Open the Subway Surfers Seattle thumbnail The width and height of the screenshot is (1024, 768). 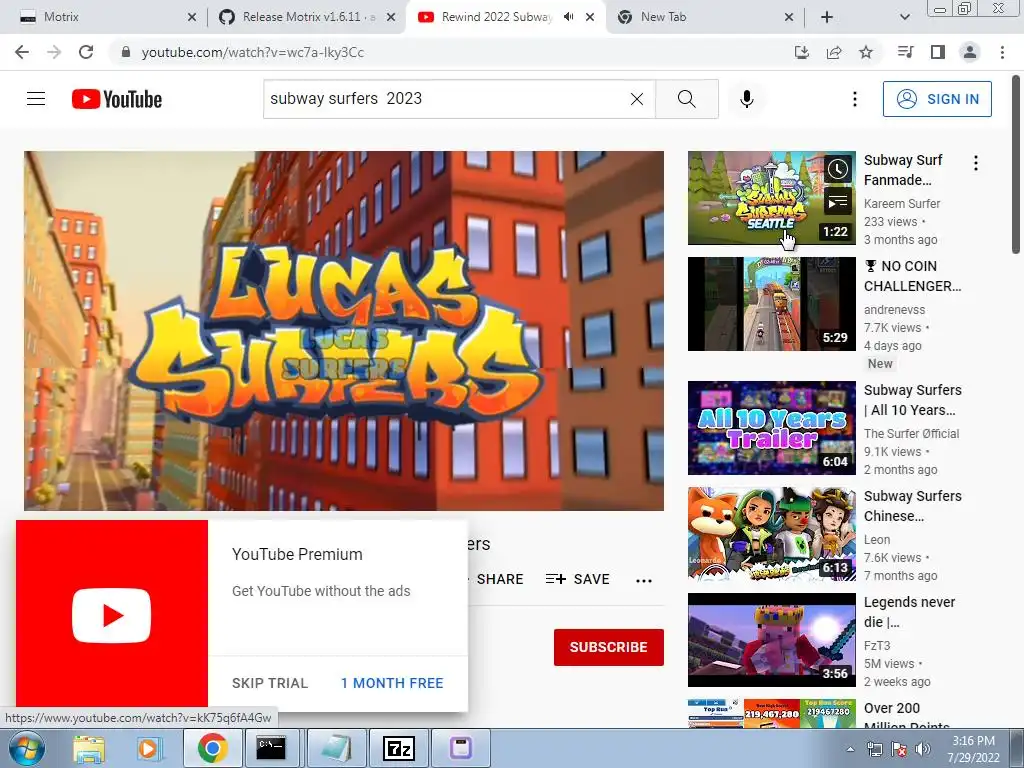point(771,198)
